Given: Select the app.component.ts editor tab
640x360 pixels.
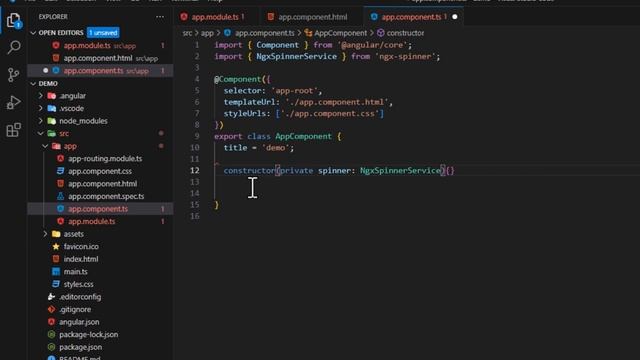Looking at the screenshot, I should click(411, 17).
